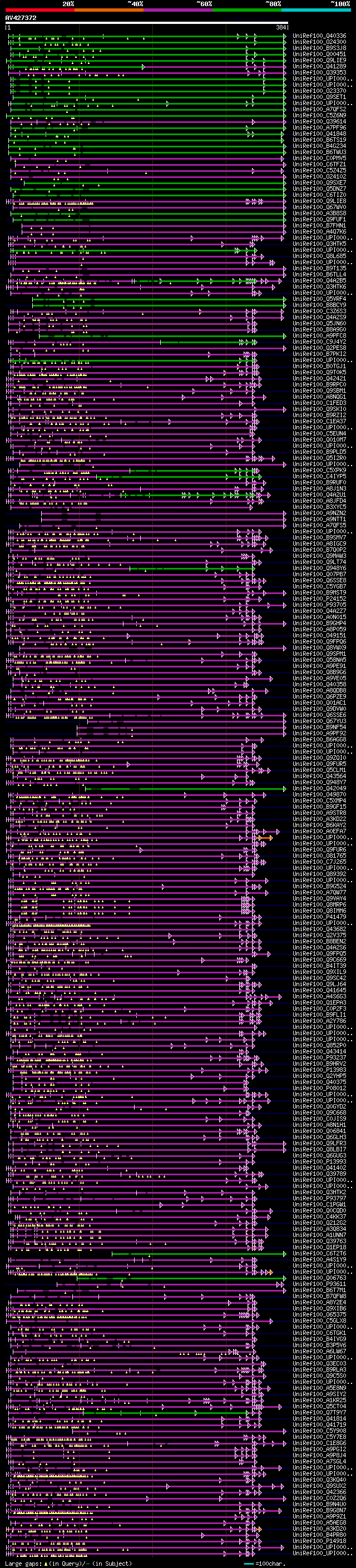Screen dimensions: 356x1568
Task: Select the UniRef100_C3Z6S3 alignment label
Action: tap(319, 311)
